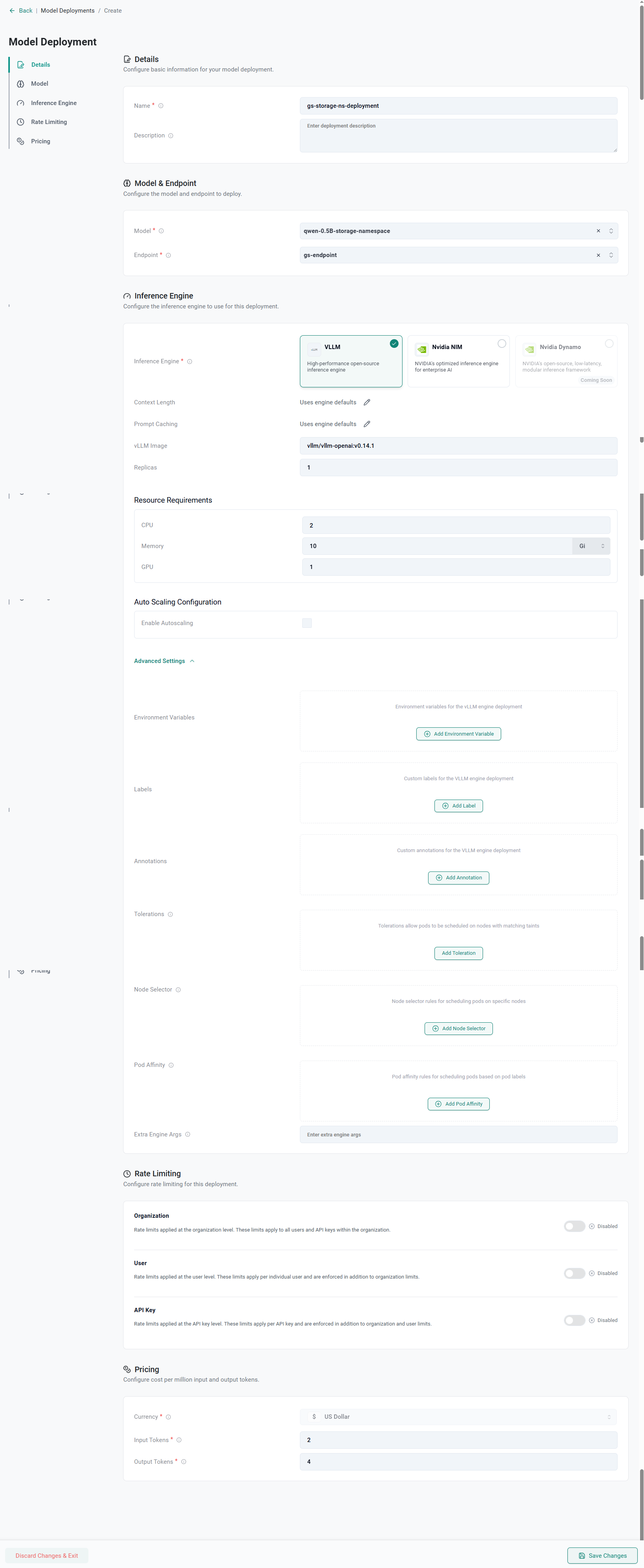Open the US Dollar currency dropdown
This screenshot has height=1568, width=644.
click(459, 1417)
